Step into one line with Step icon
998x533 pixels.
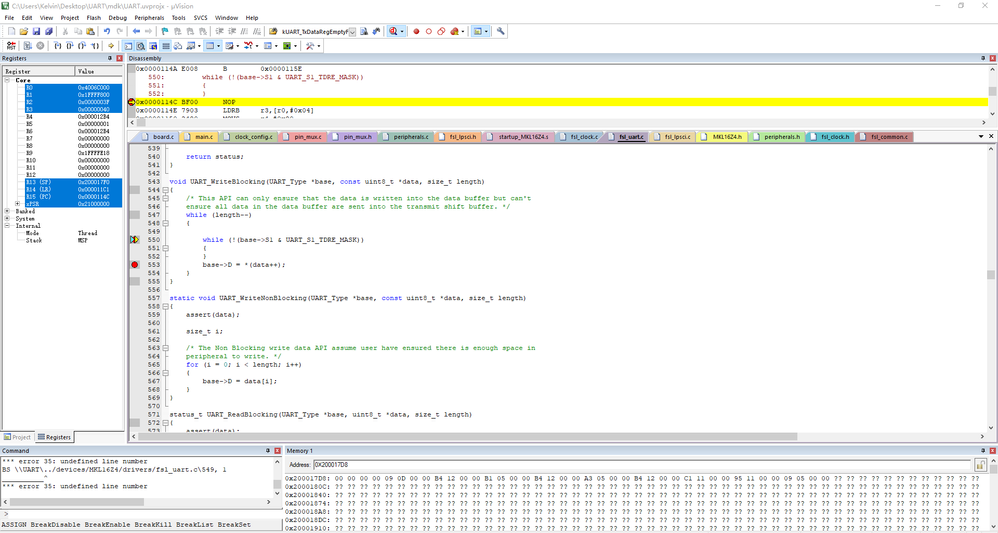click(58, 46)
